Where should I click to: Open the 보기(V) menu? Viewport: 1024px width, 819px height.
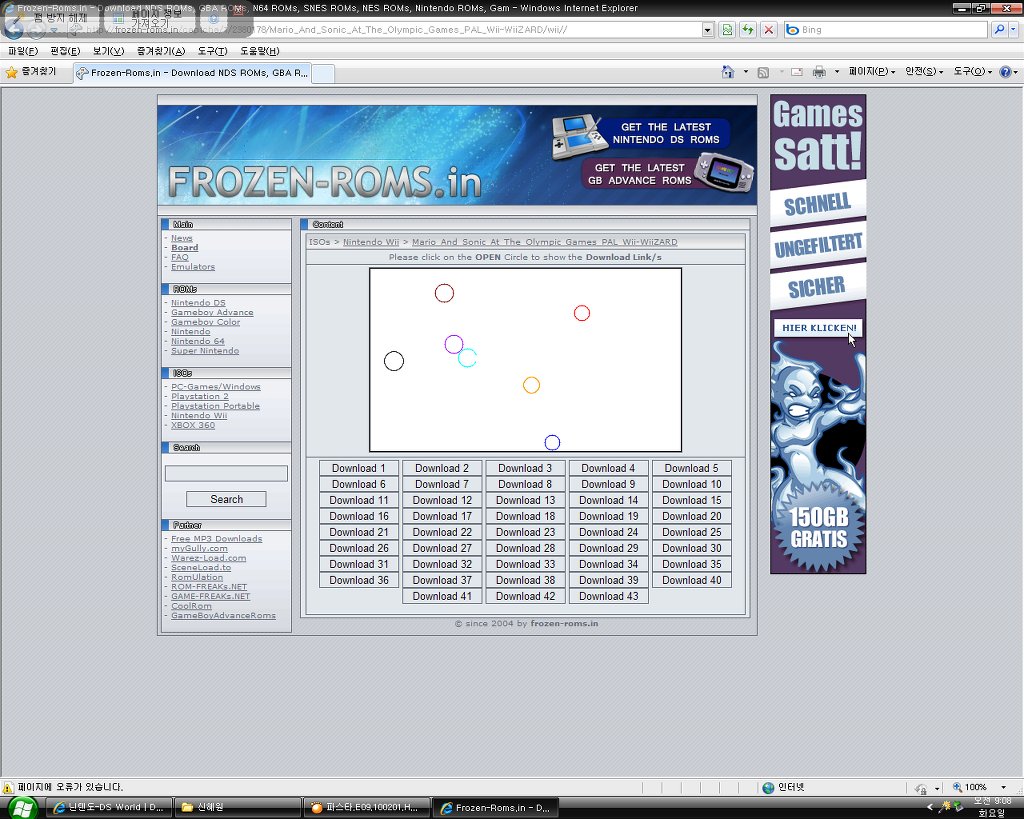coord(108,51)
